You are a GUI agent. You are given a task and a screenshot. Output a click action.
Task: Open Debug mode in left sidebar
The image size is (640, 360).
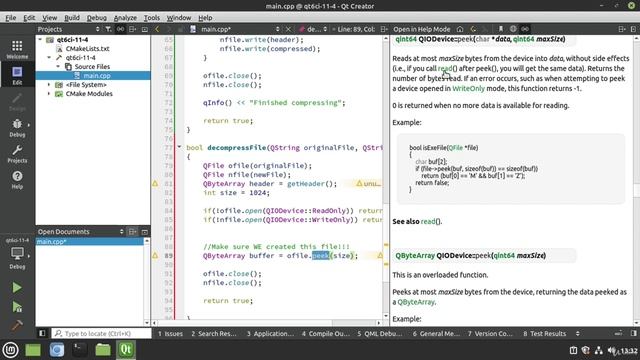17,127
